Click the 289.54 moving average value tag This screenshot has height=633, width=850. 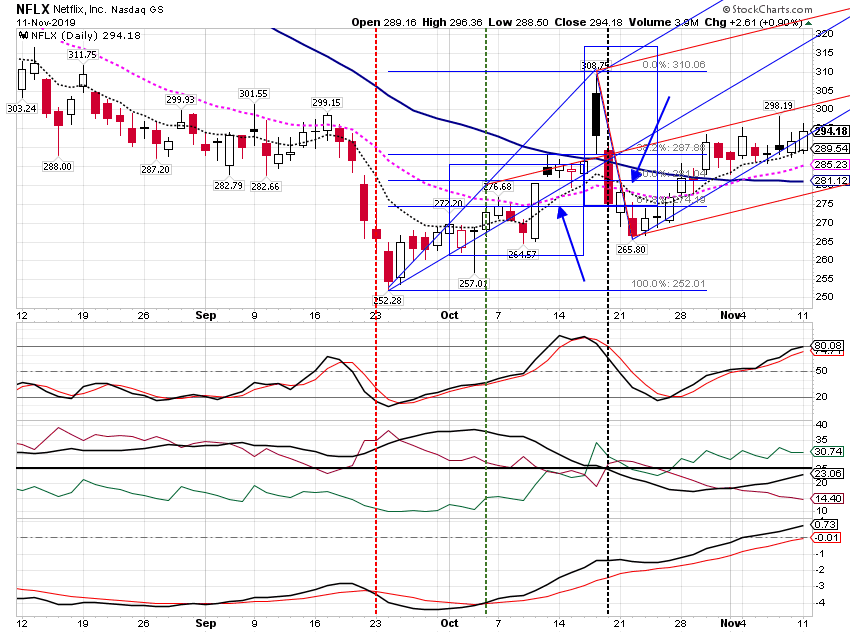click(x=831, y=148)
